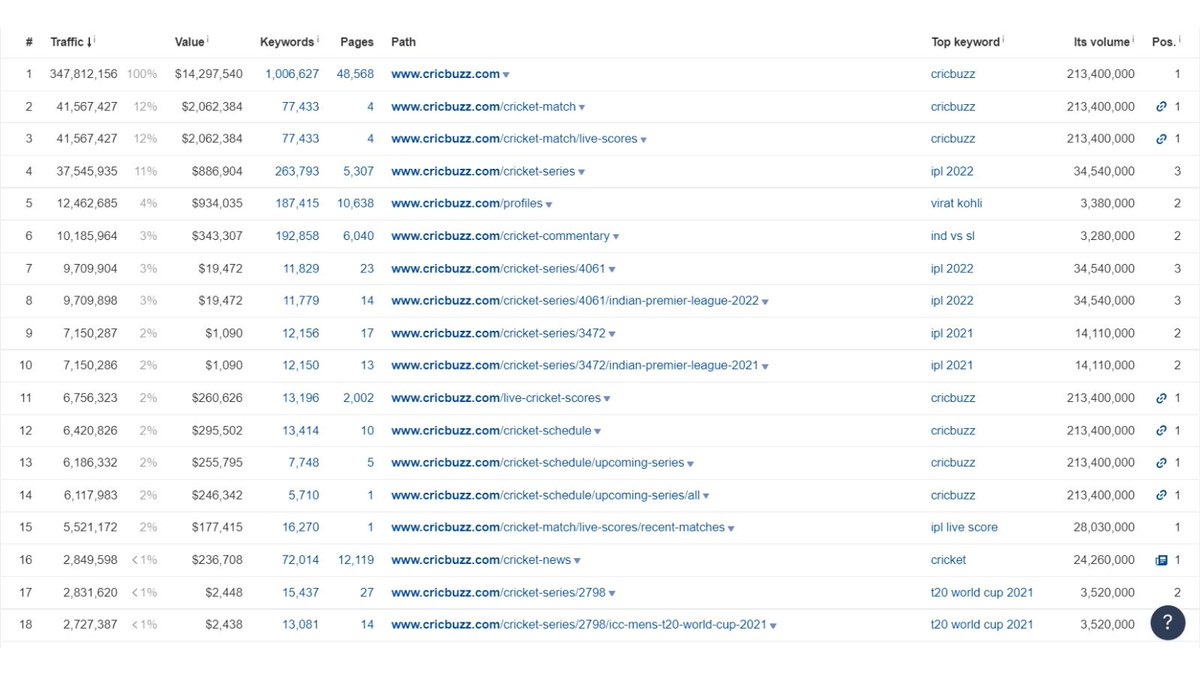Screen dimensions: 1200x675
Task: Expand dropdown arrow beside /cricket-series/4061 path
Action: (612, 269)
